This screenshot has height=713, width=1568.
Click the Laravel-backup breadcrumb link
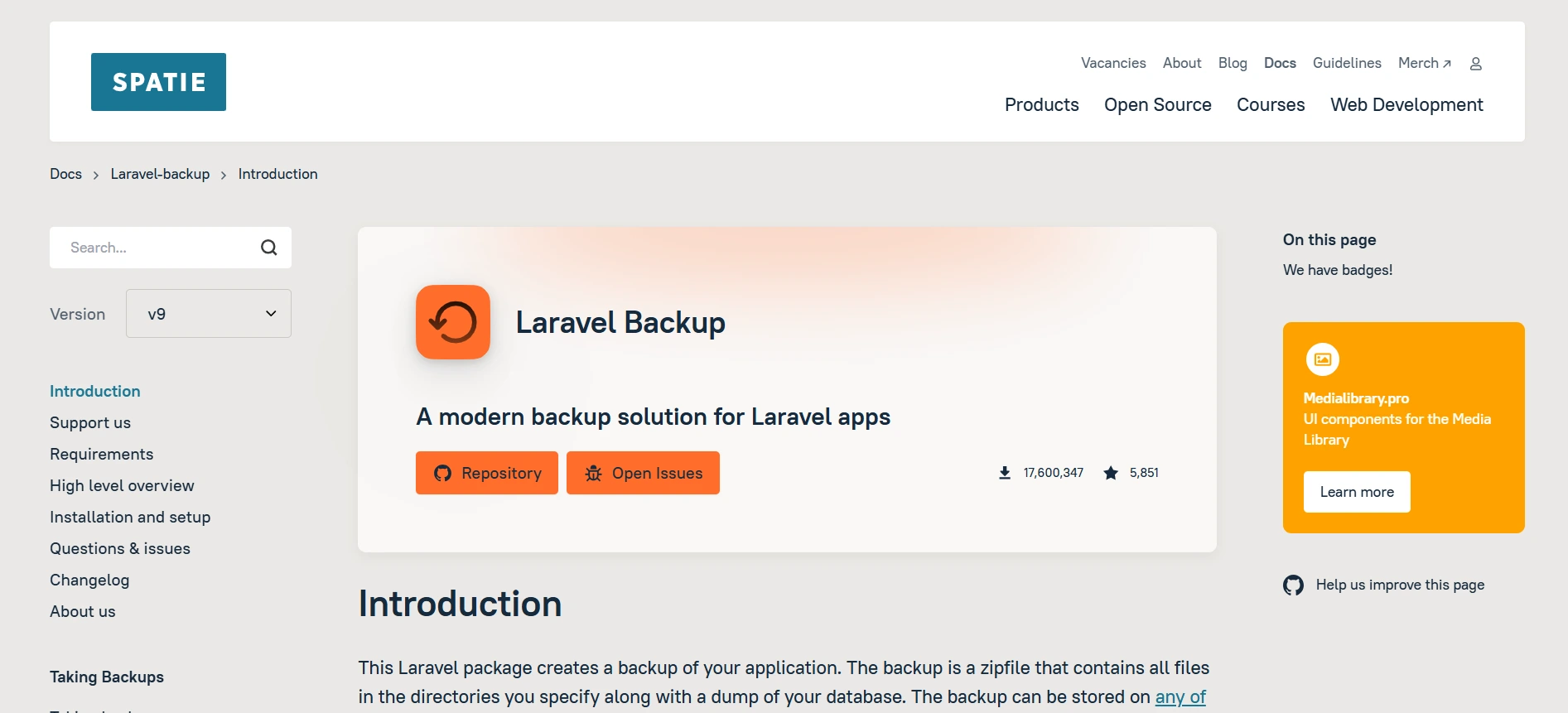pos(160,174)
